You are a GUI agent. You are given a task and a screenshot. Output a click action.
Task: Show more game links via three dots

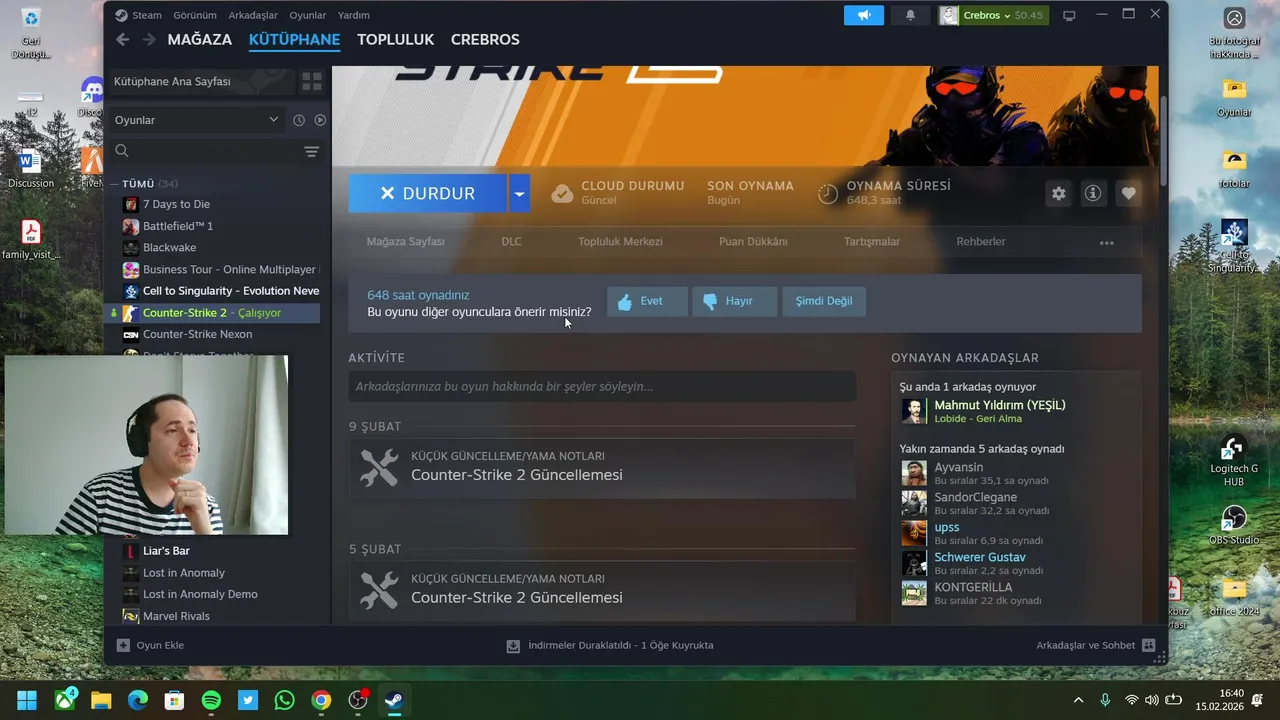point(1106,242)
